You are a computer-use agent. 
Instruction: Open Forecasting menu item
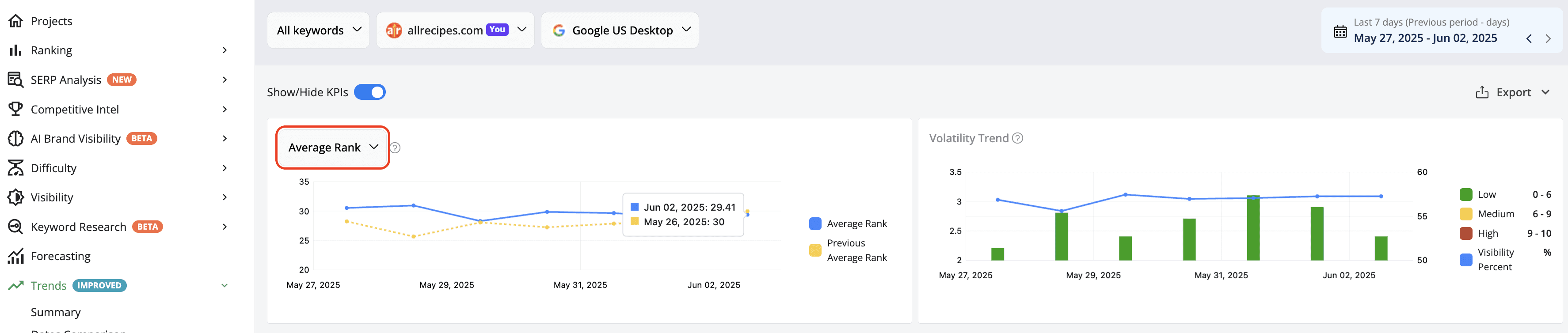pyautogui.click(x=61, y=256)
